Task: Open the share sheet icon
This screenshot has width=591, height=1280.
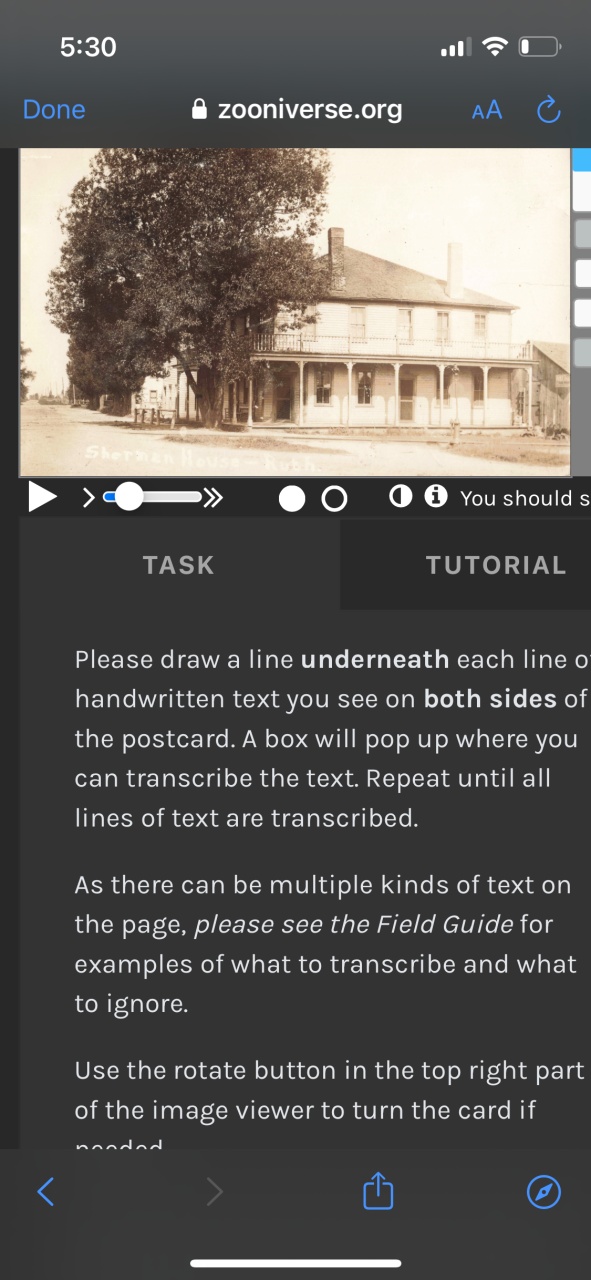Action: (378, 1190)
